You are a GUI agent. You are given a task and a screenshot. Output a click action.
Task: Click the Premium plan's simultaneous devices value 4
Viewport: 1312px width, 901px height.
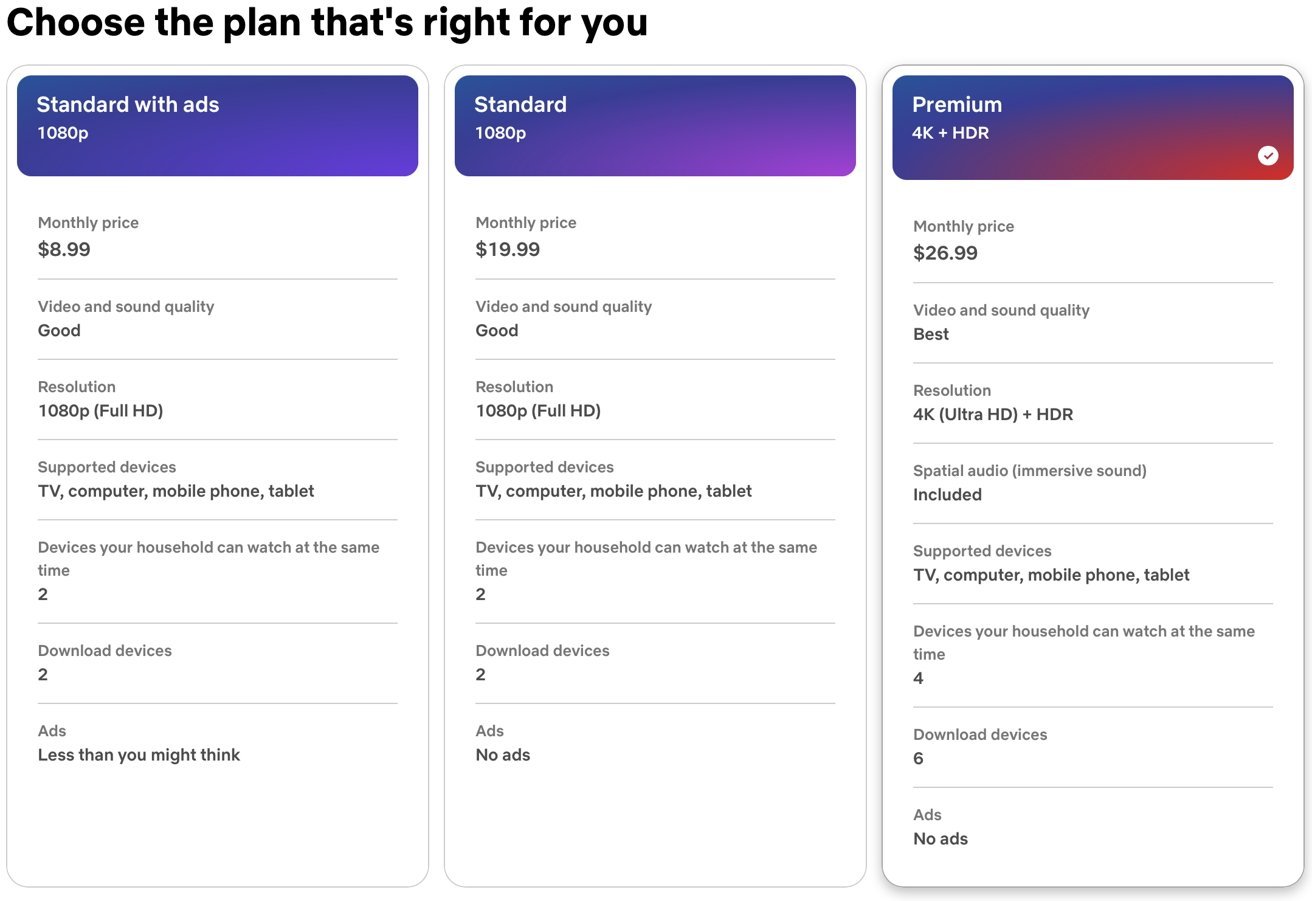click(x=918, y=679)
